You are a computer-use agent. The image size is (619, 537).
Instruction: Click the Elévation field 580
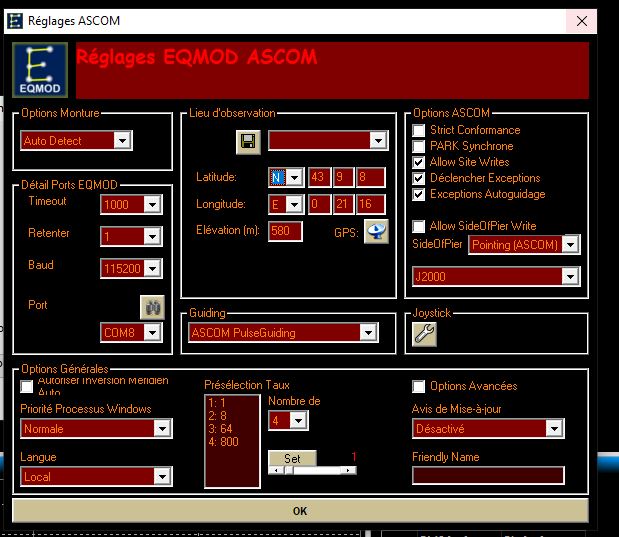[x=285, y=231]
